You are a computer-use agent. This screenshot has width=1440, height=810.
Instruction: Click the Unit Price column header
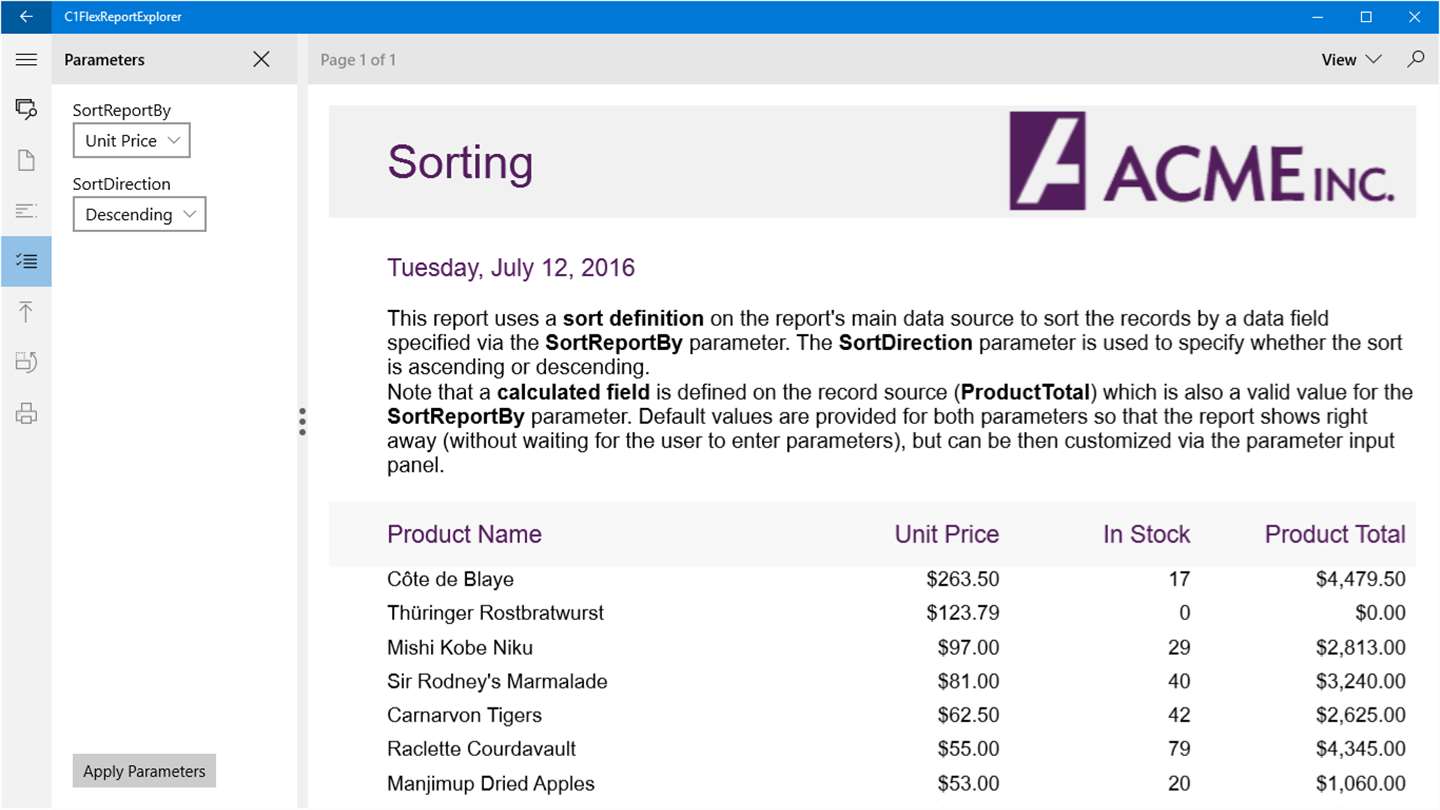[x=946, y=534]
